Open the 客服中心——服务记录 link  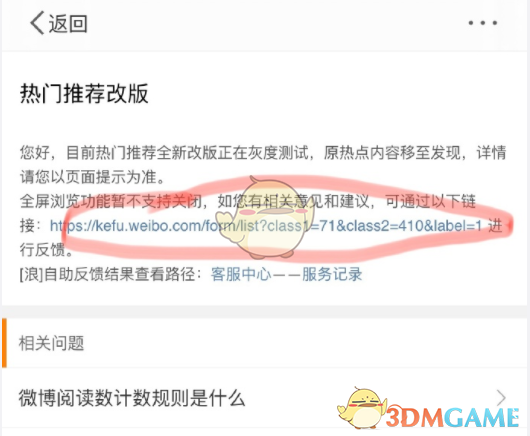click(x=286, y=274)
